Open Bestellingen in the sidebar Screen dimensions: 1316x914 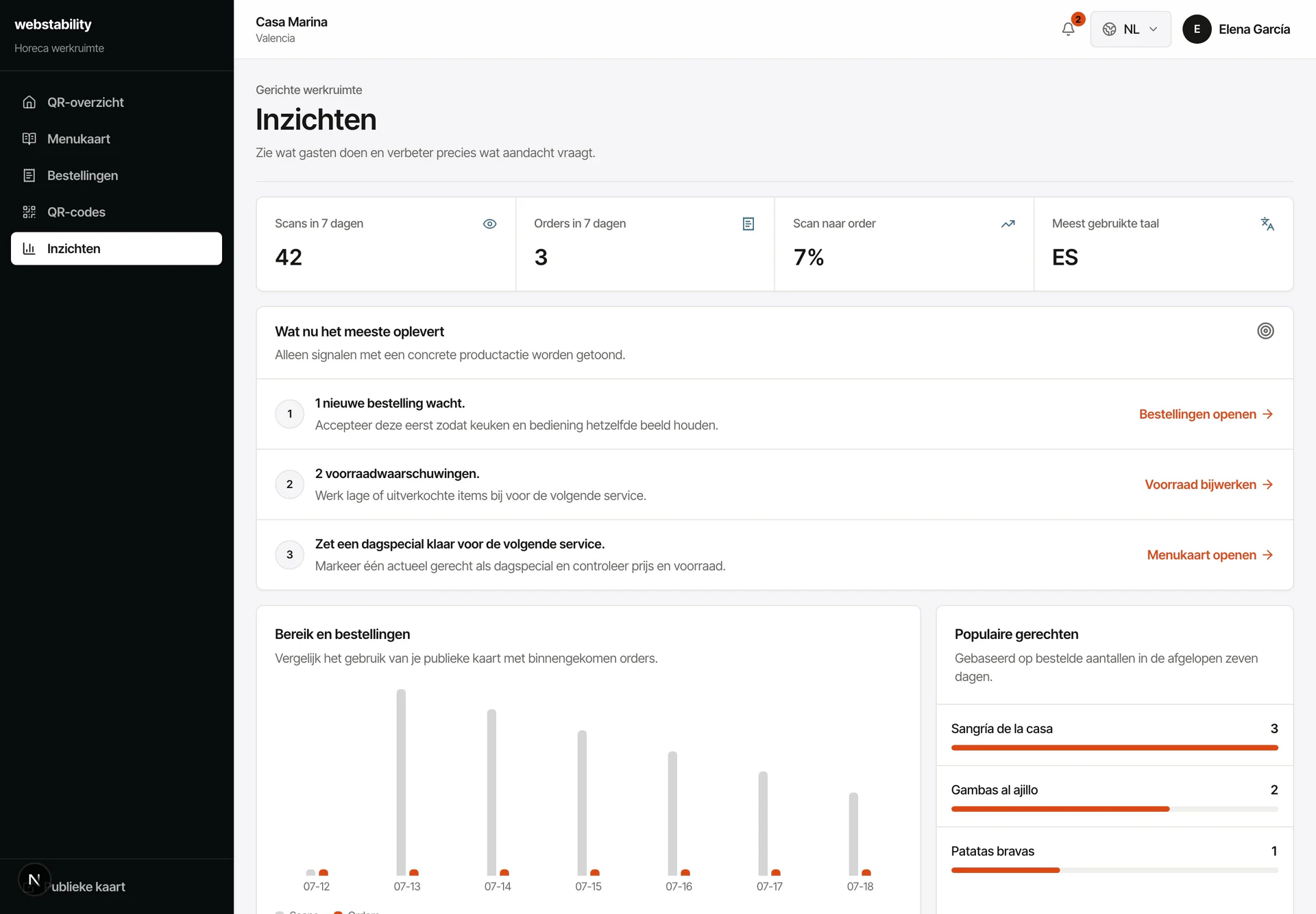(x=117, y=176)
